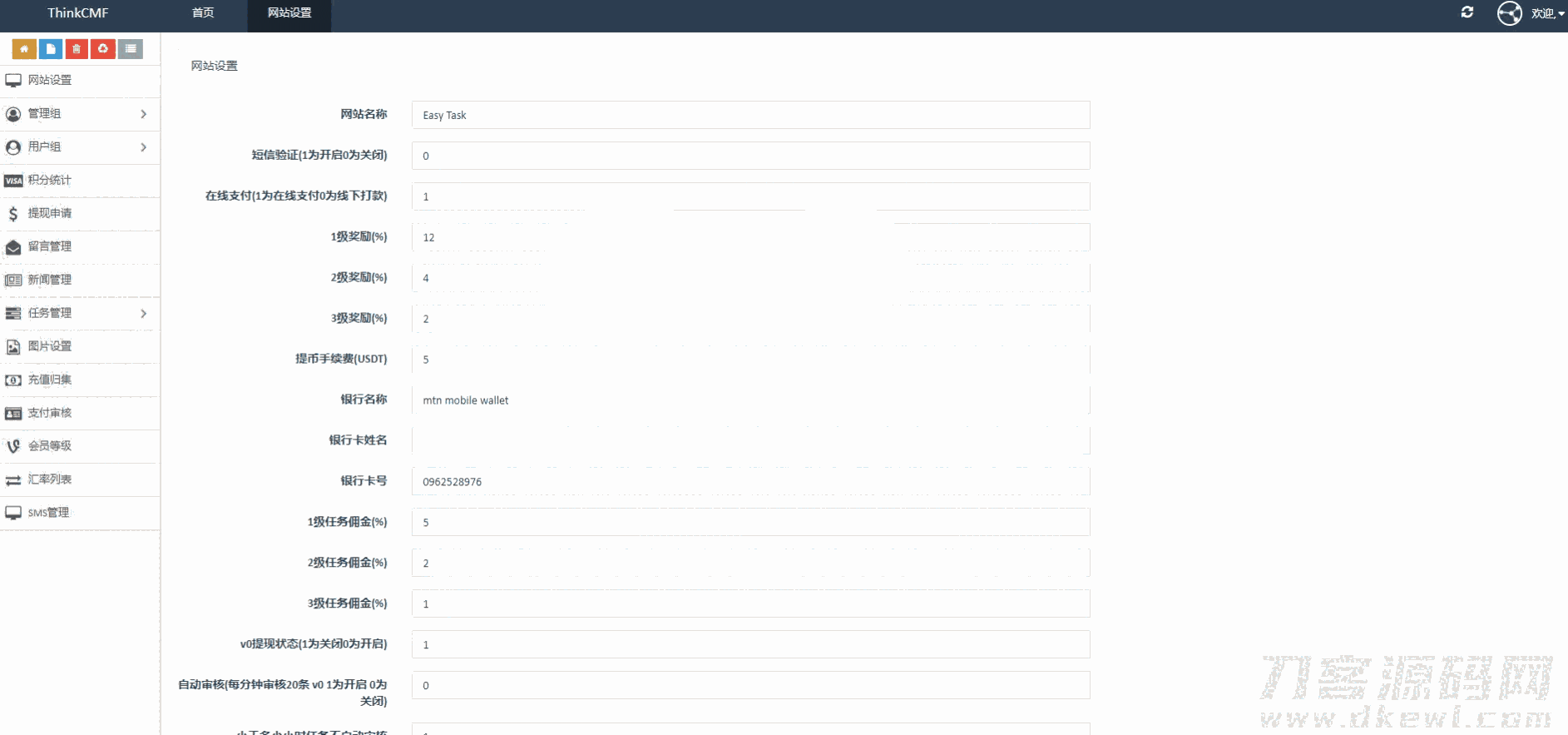This screenshot has height=735, width=1568.
Task: Click the money icon for 充值归集
Action: [13, 380]
